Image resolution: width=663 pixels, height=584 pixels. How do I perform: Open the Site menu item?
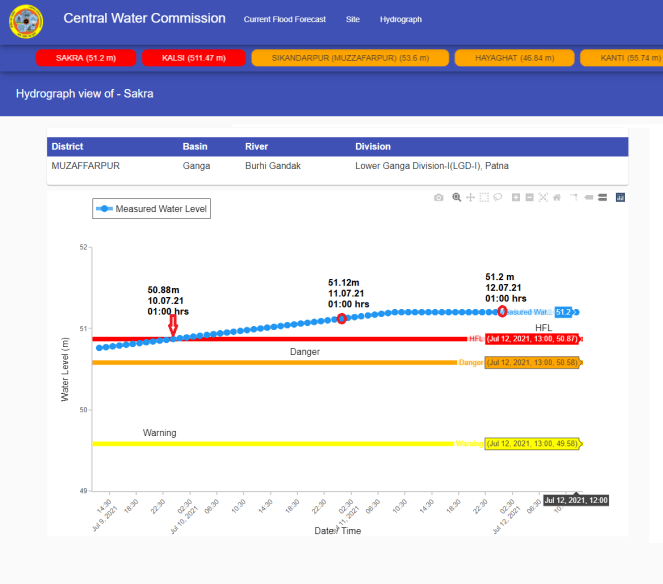352,20
